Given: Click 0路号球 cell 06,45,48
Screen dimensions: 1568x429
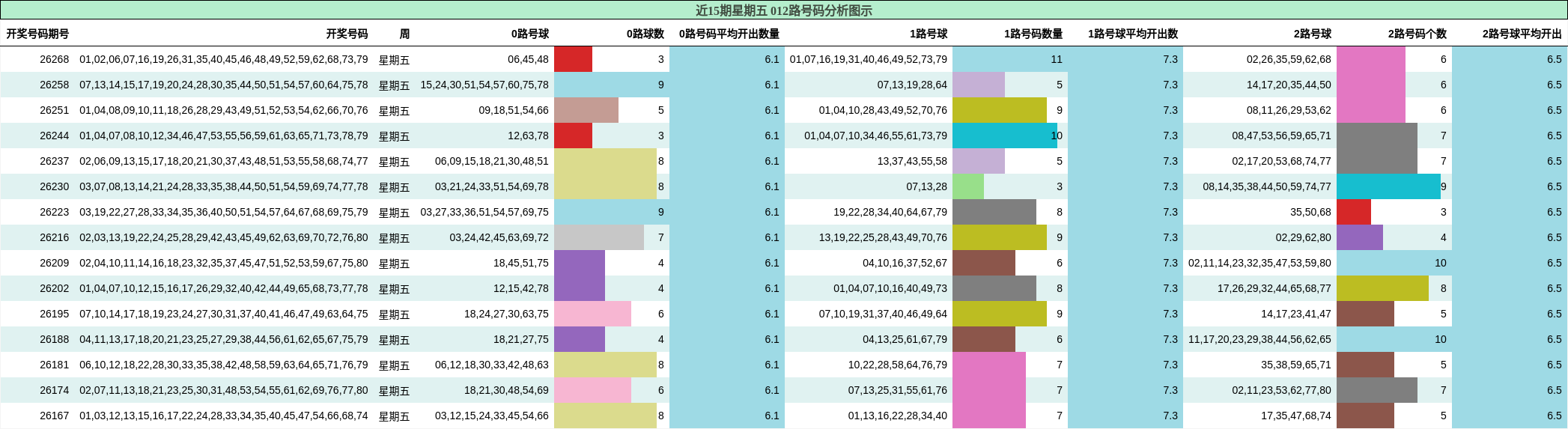Looking at the screenshot, I should tap(528, 59).
